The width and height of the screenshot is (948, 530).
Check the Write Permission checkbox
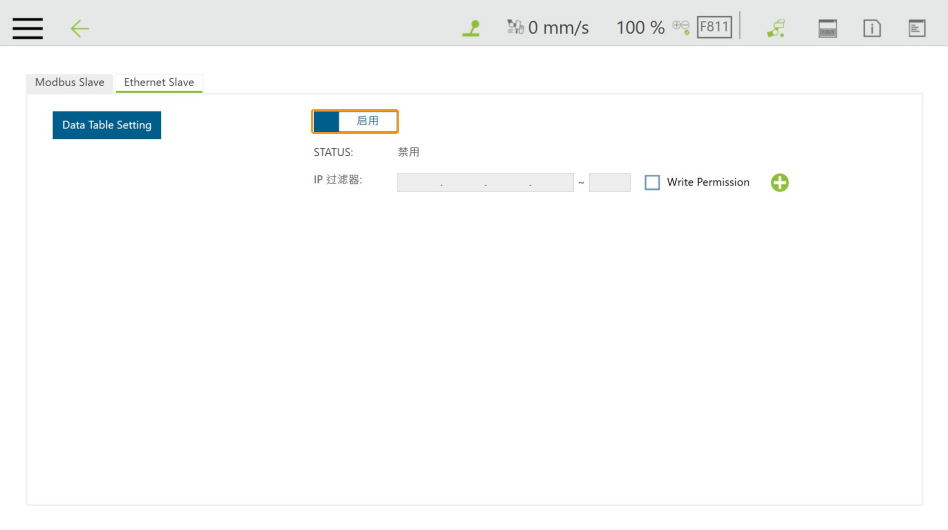[x=652, y=182]
